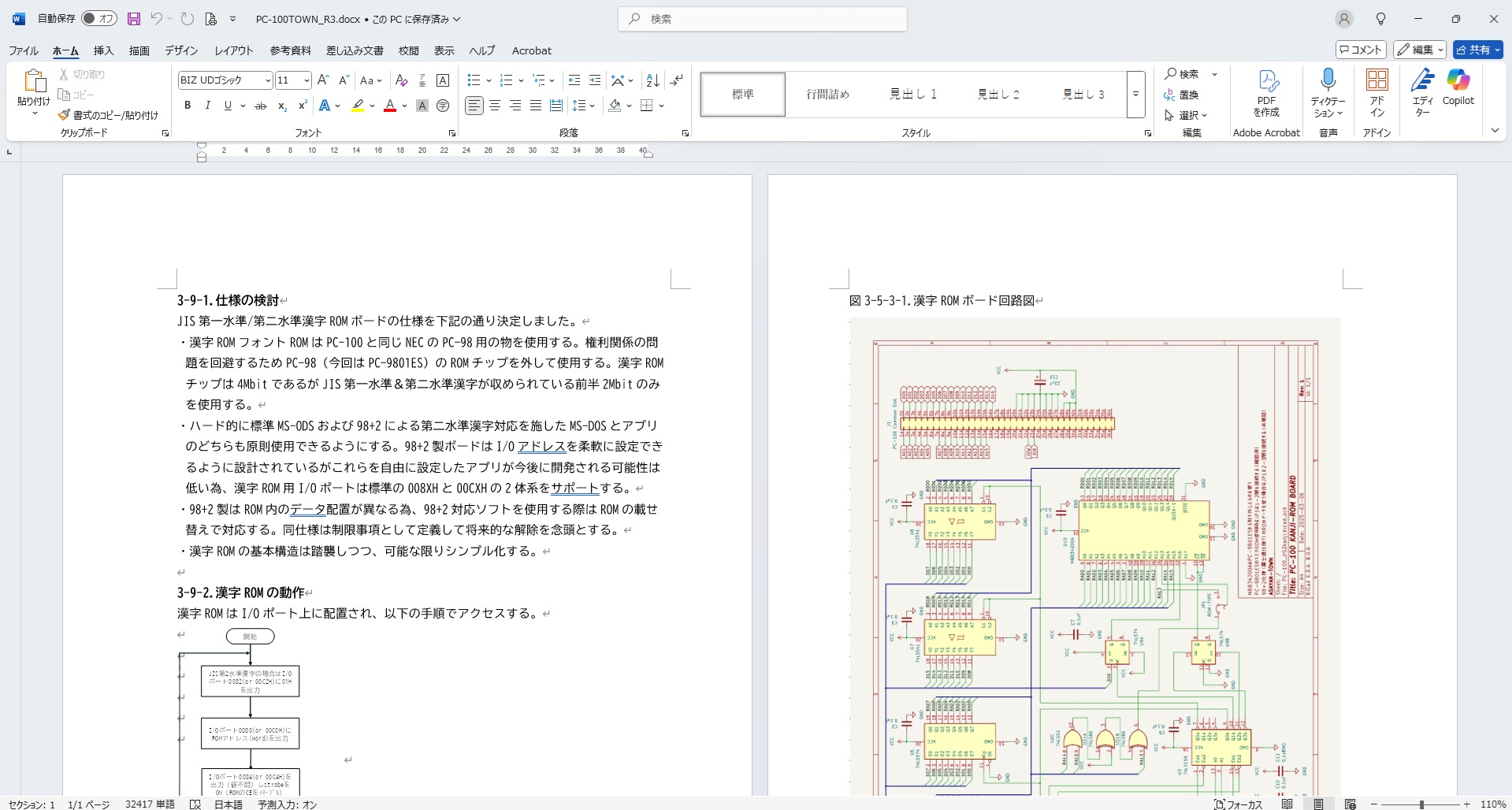Click the search (検索) box in title bar

point(763,19)
